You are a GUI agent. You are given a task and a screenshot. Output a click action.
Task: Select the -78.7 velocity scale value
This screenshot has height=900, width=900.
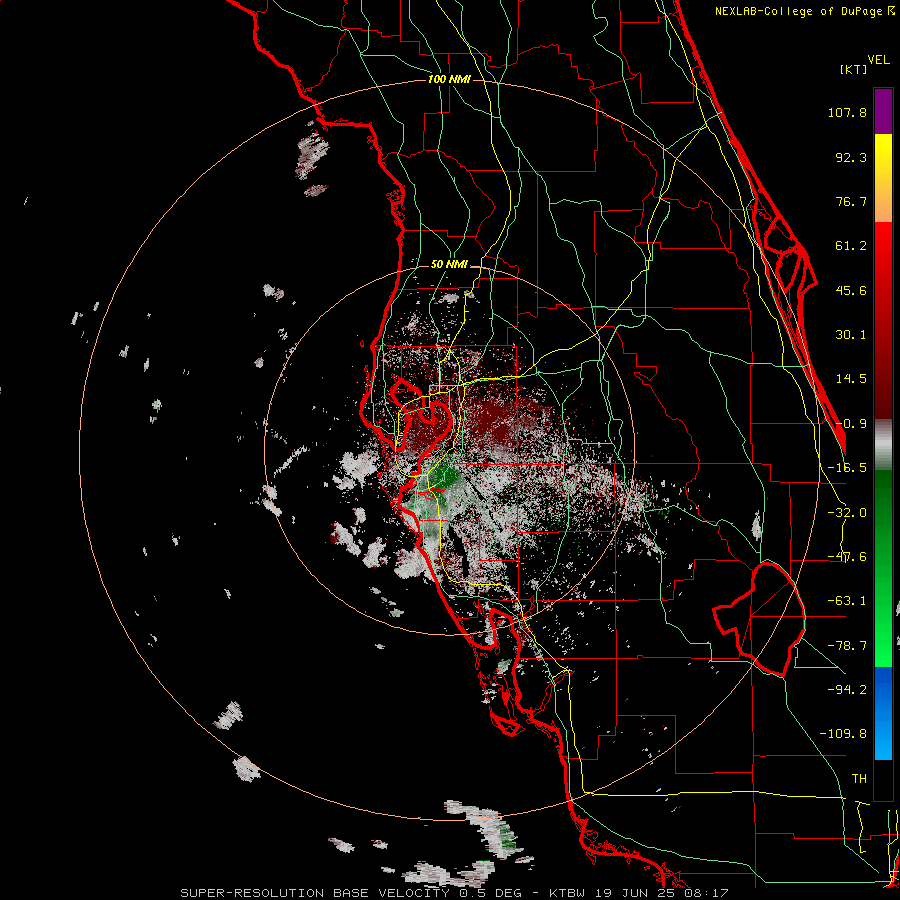click(847, 646)
